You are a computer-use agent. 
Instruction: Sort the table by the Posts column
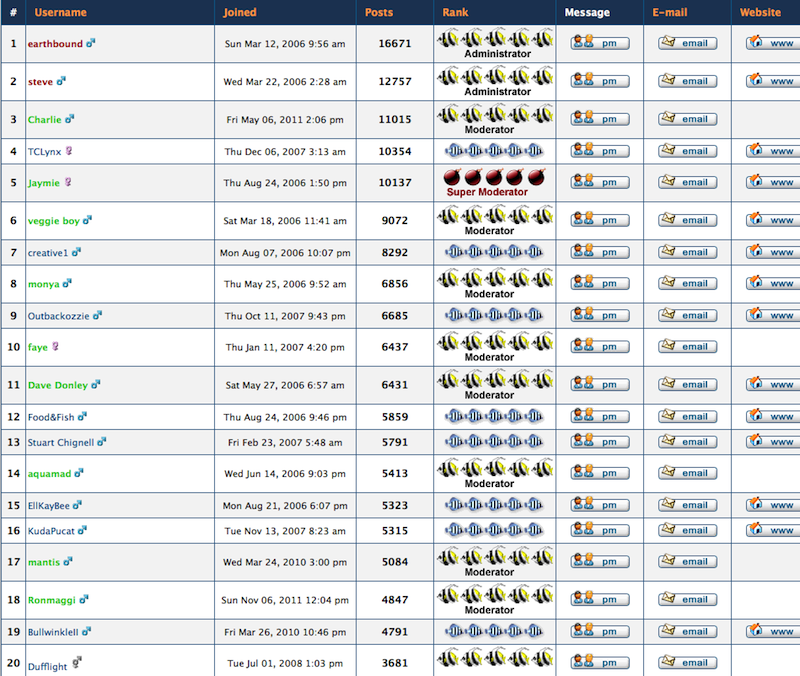coord(378,12)
